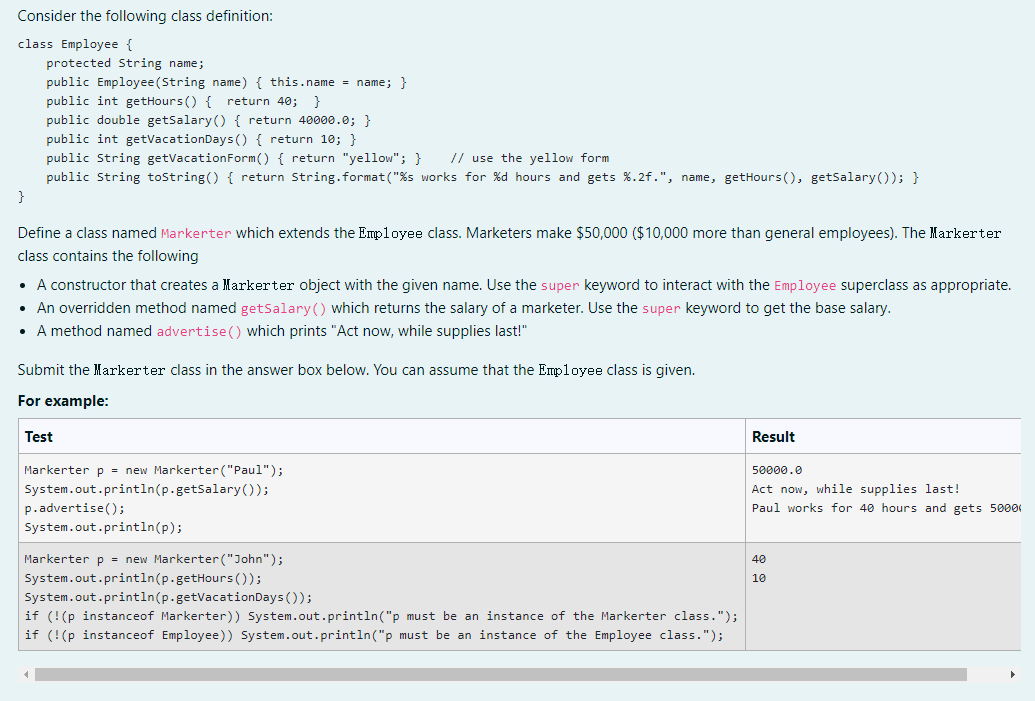Click the highlighted Marketer class name link

[196, 233]
